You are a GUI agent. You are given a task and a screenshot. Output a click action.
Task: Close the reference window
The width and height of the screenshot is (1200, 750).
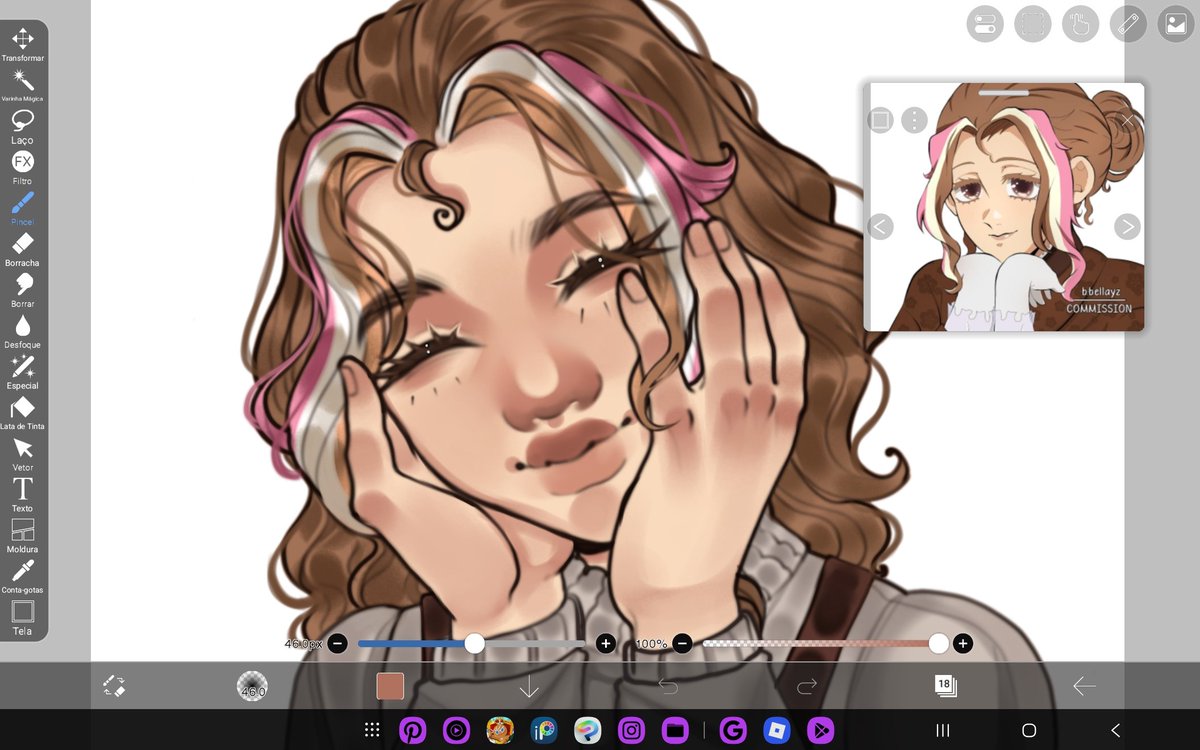tap(1128, 121)
